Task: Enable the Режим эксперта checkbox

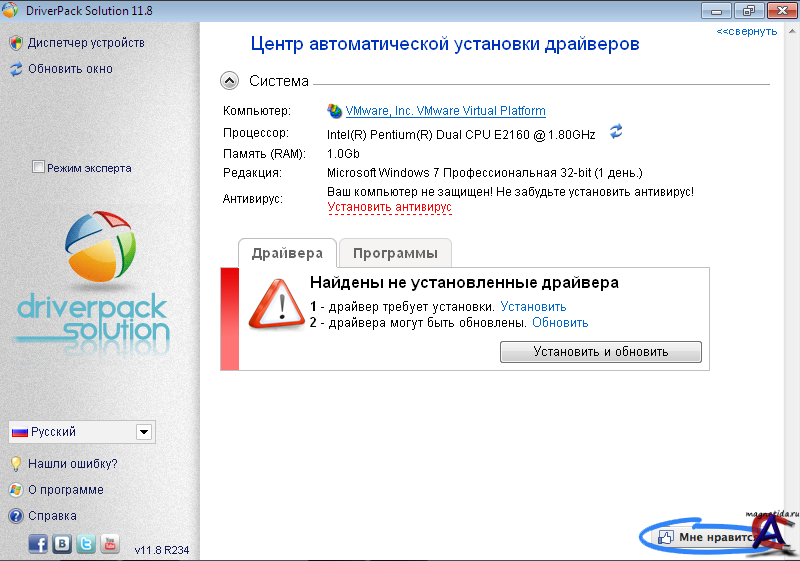Action: pos(39,168)
